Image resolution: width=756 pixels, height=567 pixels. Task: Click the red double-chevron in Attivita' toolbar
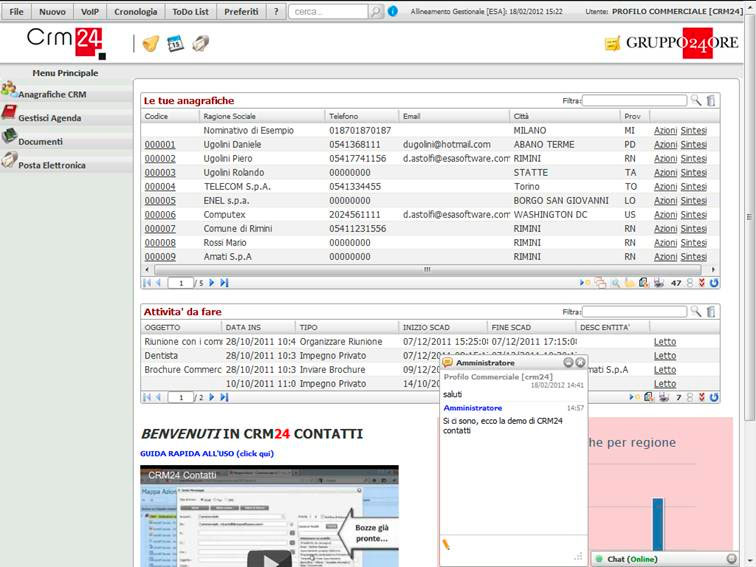[702, 397]
